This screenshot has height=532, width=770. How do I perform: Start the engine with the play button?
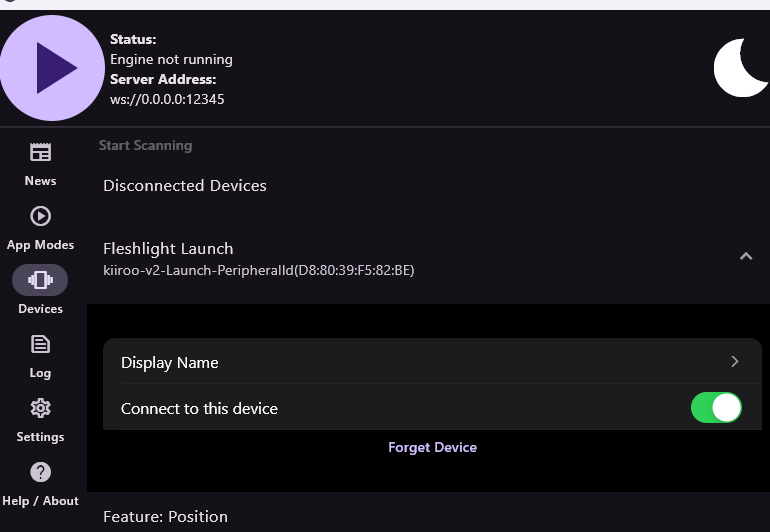[52, 68]
